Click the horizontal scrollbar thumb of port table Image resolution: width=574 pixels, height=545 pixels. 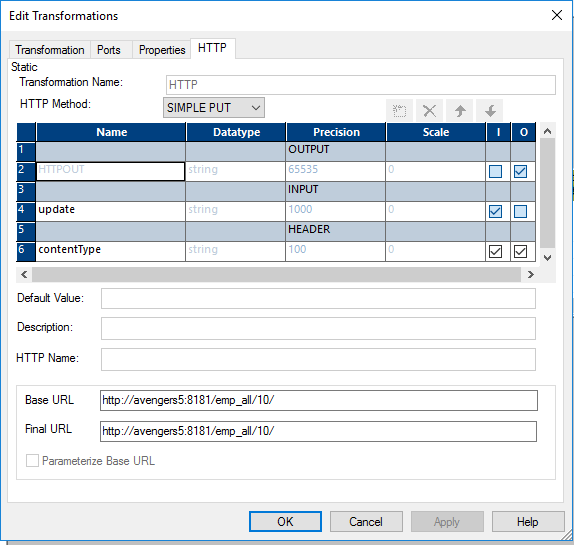click(276, 275)
